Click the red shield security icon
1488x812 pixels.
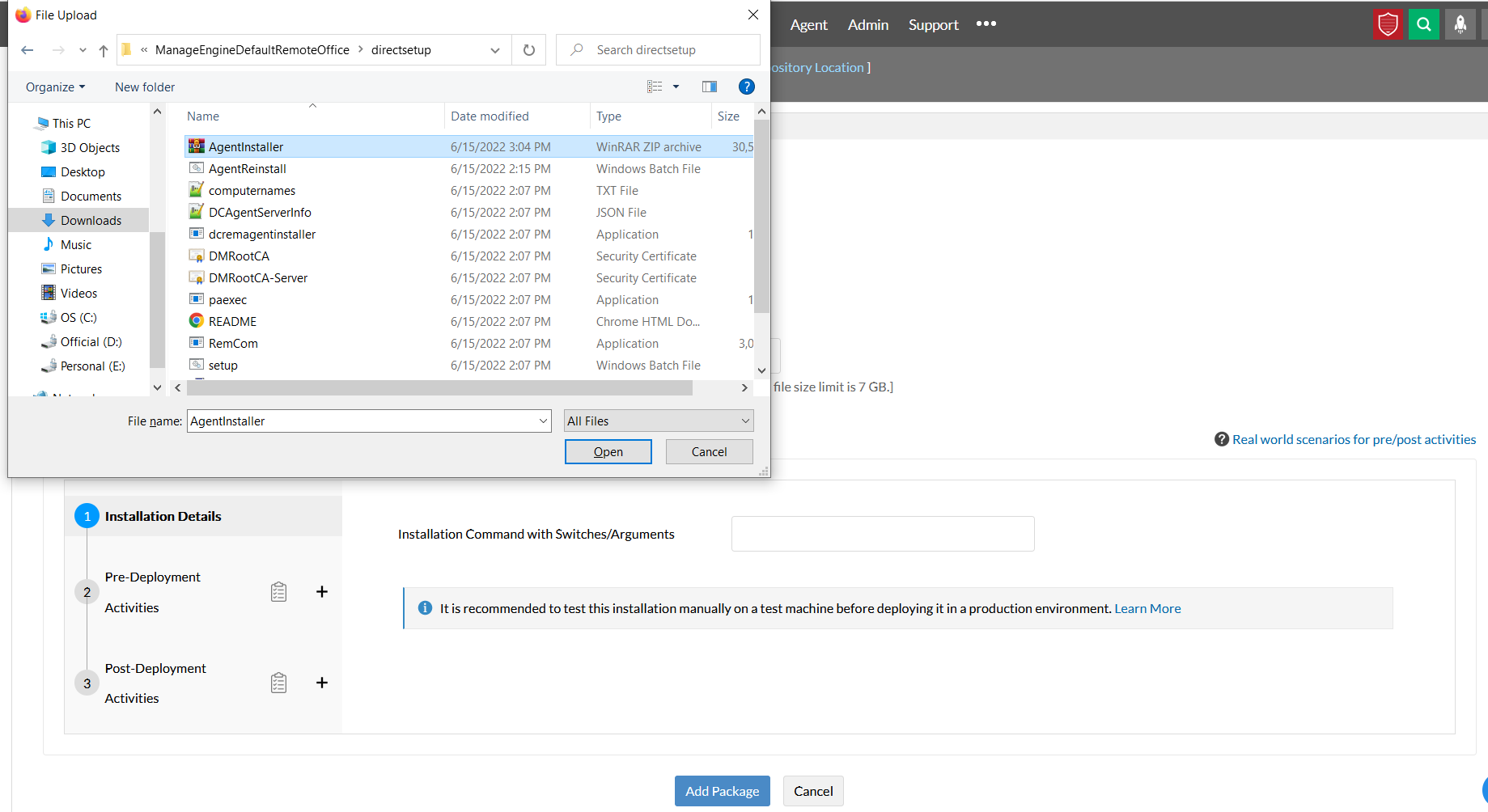(x=1388, y=24)
